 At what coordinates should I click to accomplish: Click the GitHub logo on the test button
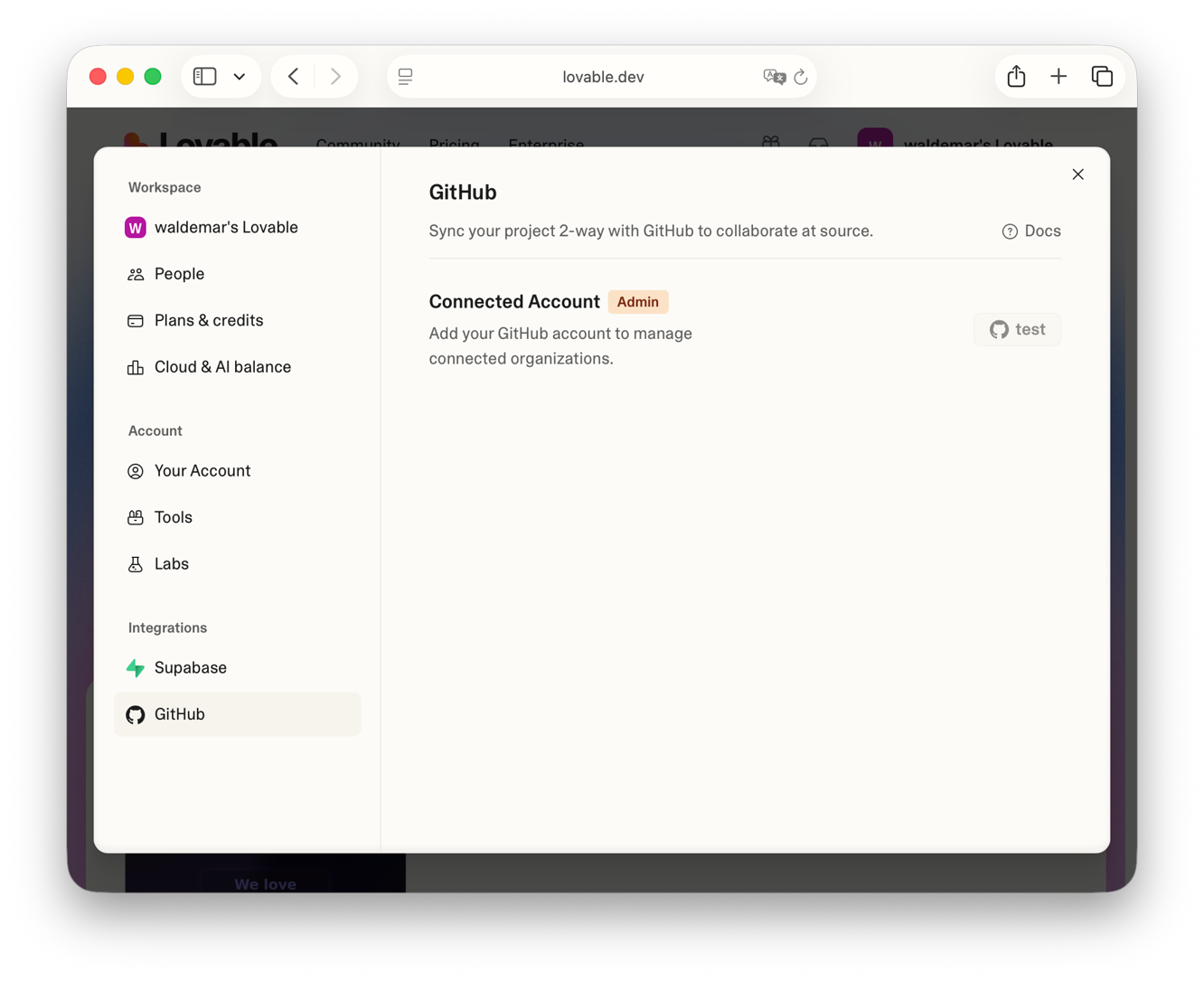pyautogui.click(x=1001, y=329)
